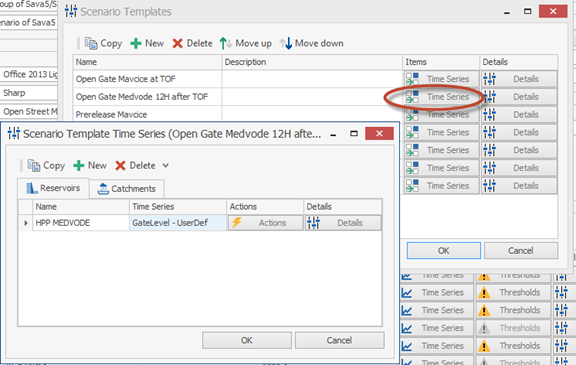The height and width of the screenshot is (365, 576).
Task: Select Office 2013 item in background list
Action: 29,74
